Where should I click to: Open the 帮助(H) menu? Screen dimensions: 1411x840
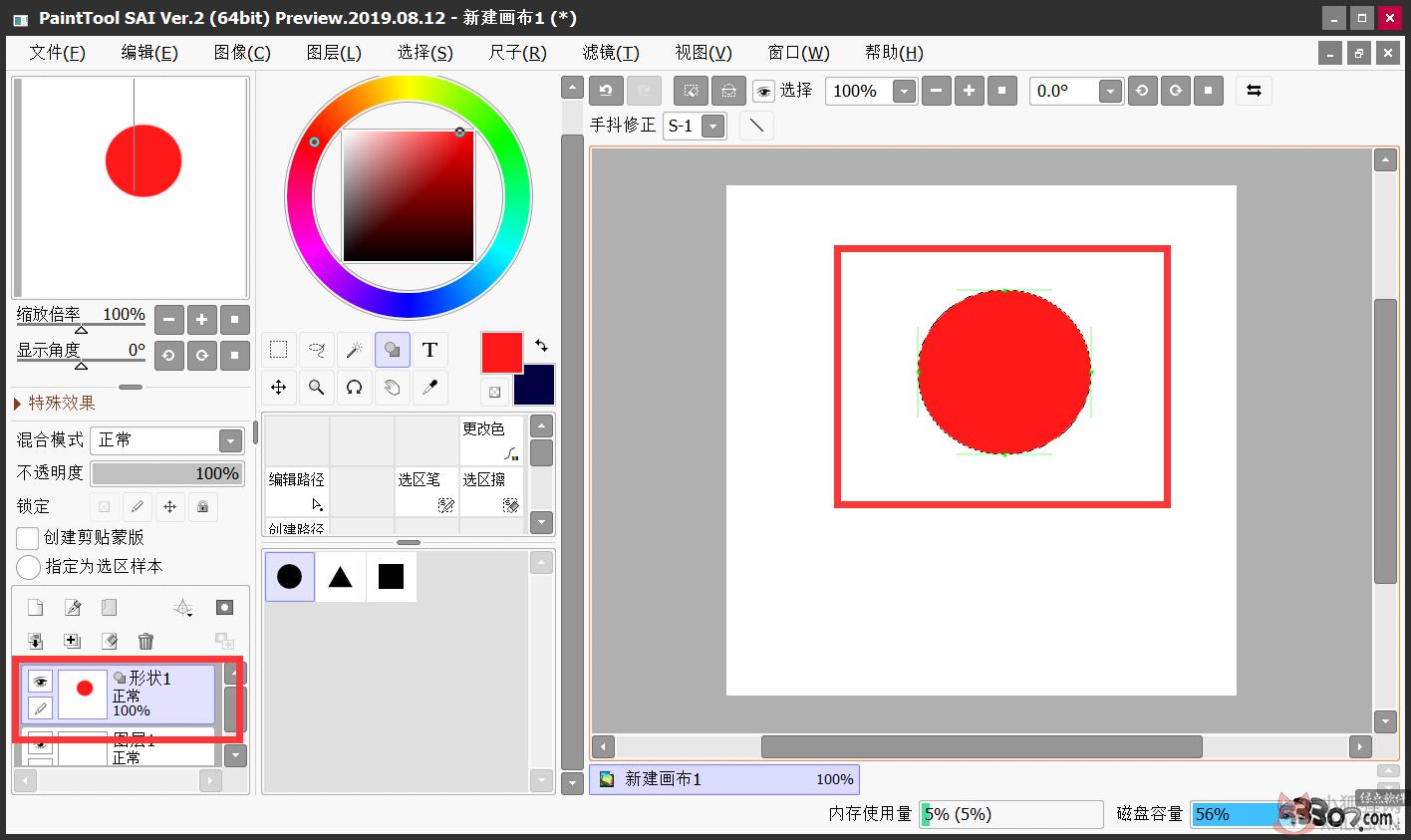pyautogui.click(x=894, y=53)
